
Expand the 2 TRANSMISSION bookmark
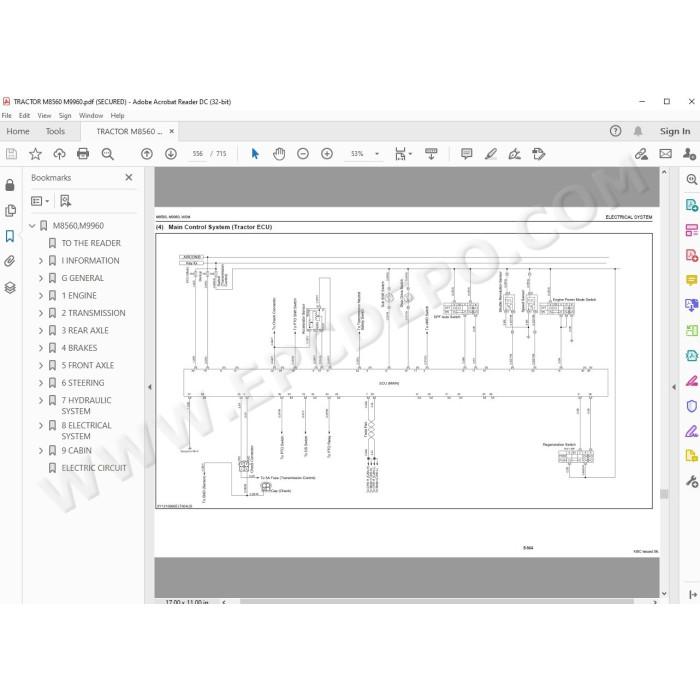tap(41, 313)
